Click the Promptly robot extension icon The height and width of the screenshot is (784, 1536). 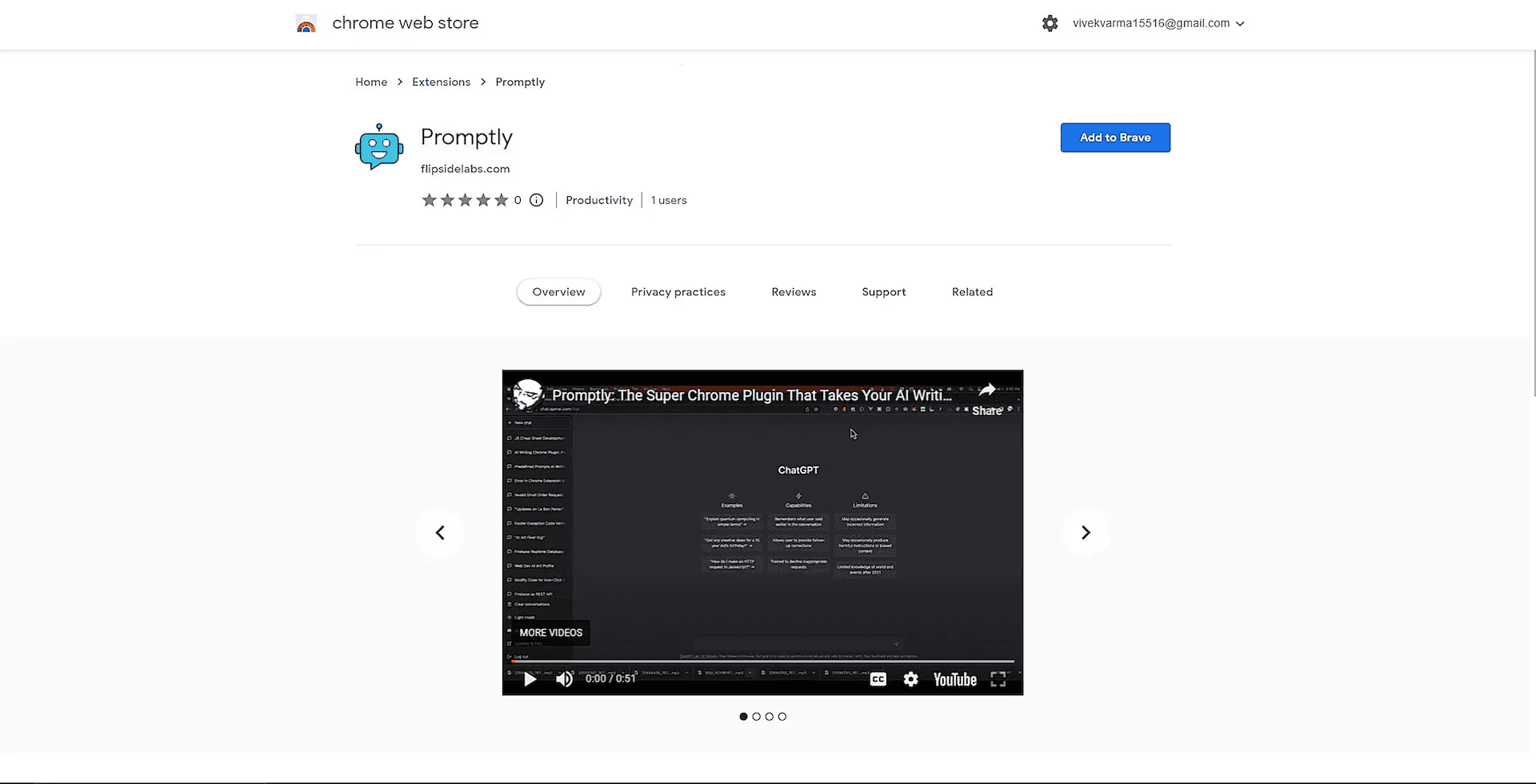pos(379,147)
